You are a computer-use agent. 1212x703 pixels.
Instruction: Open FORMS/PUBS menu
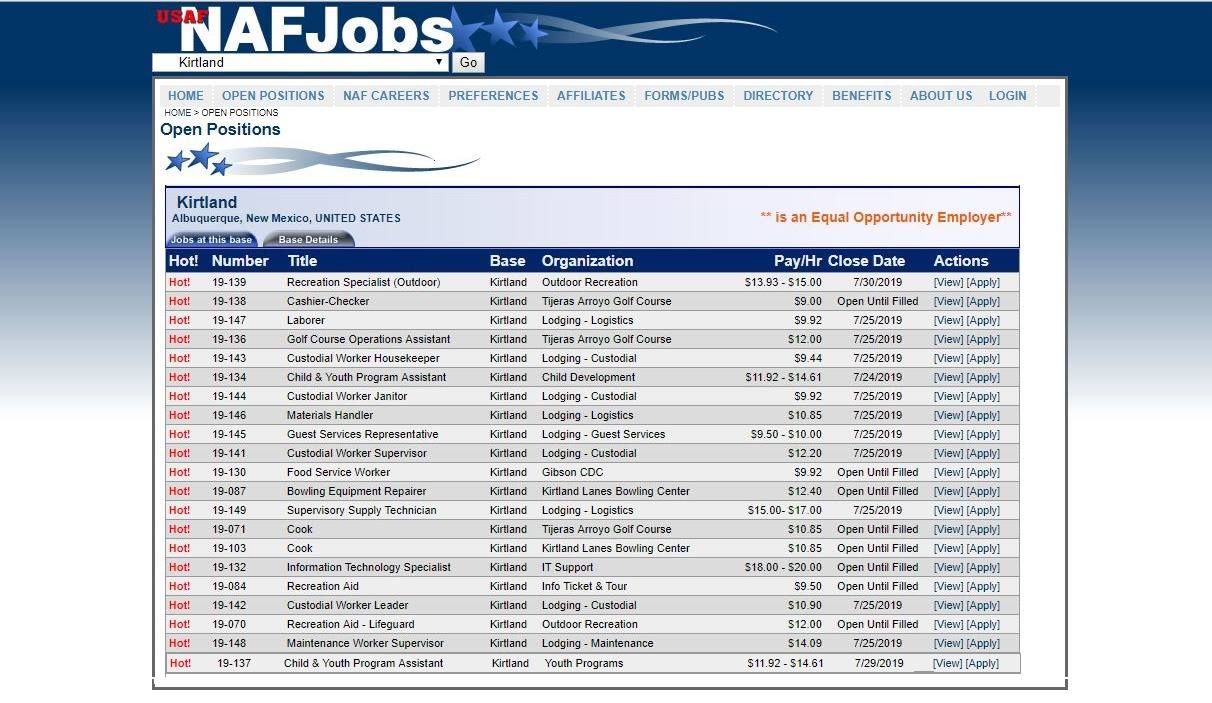684,96
